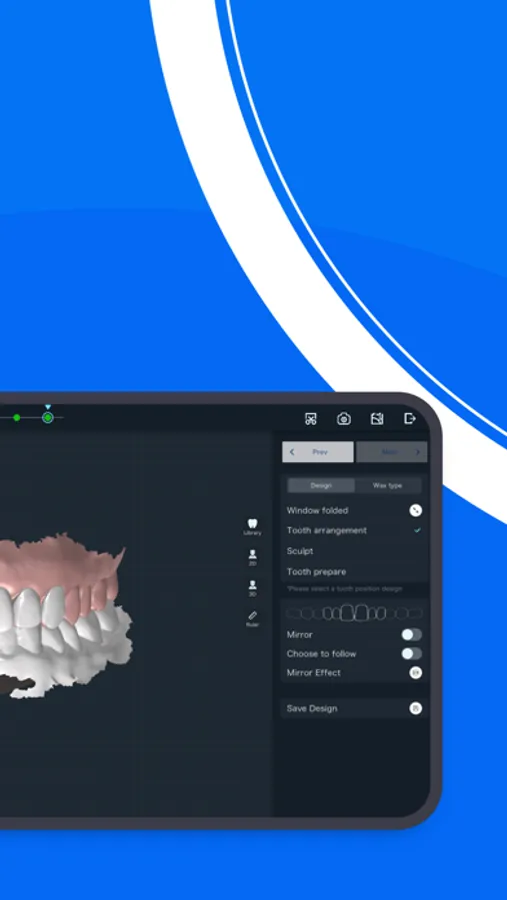
Task: Select the Tooth arrangement option
Action: click(354, 530)
